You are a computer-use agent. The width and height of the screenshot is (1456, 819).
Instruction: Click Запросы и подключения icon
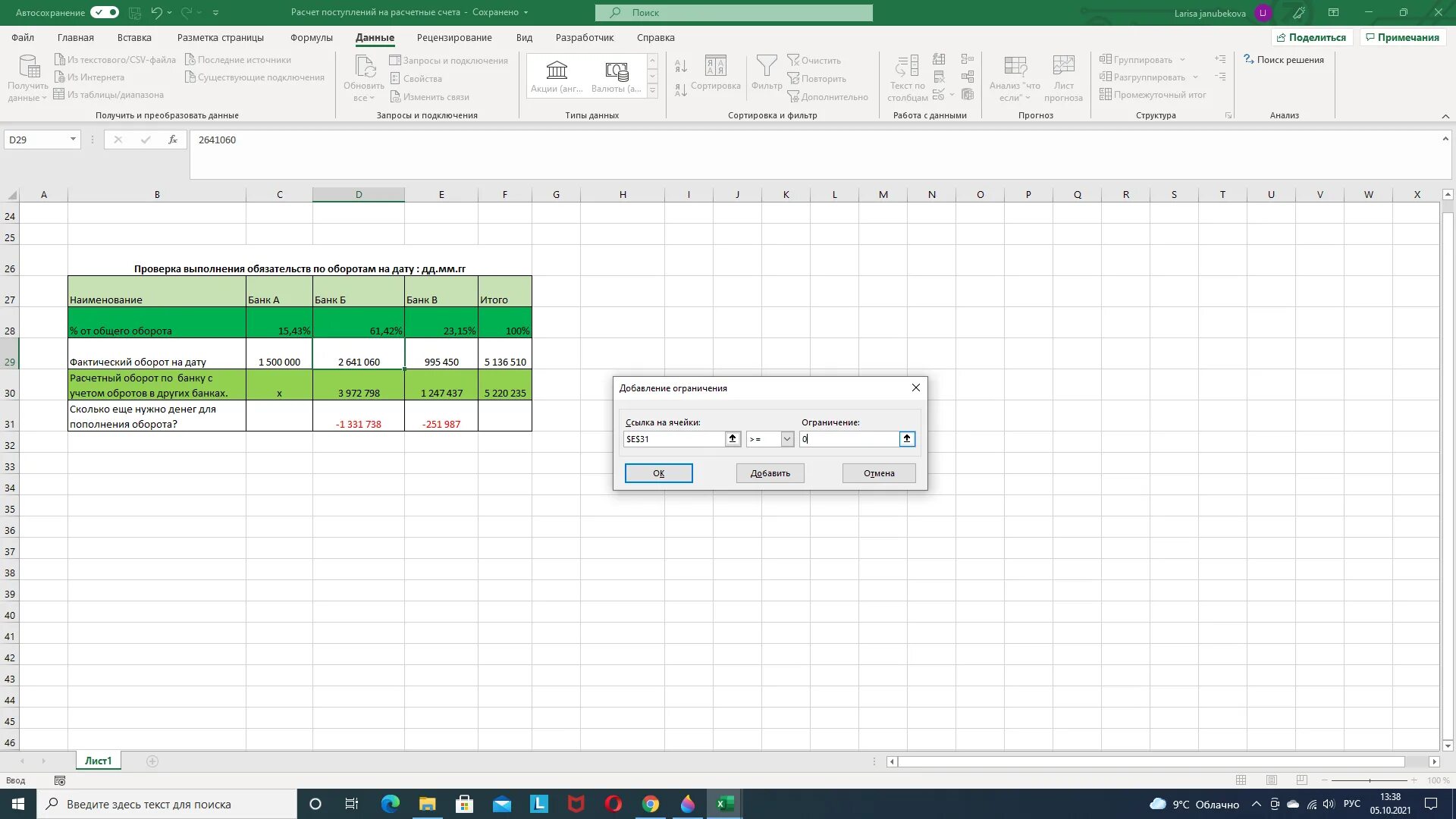395,60
